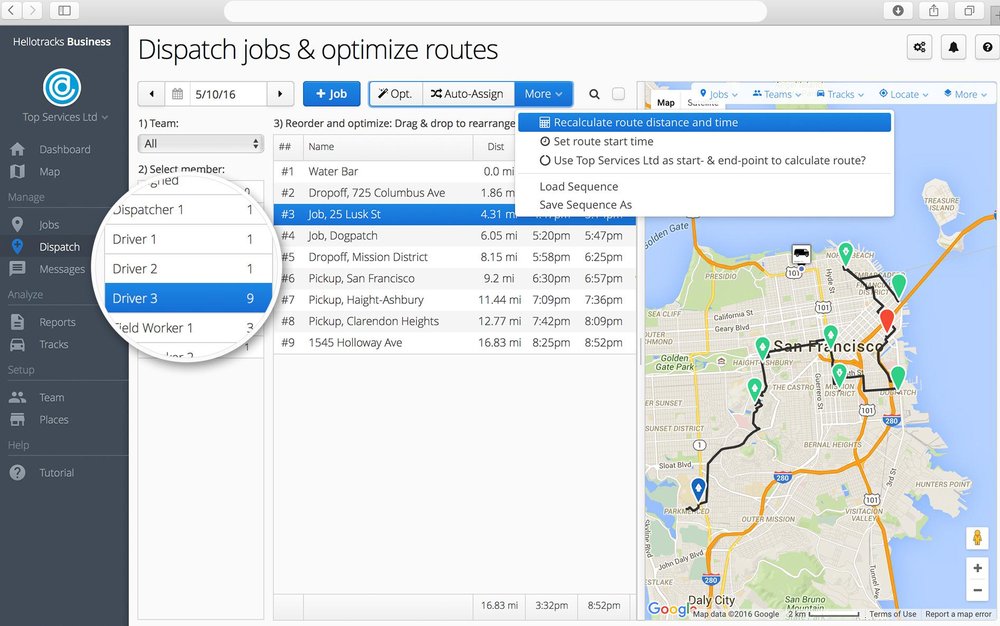The width and height of the screenshot is (1000, 626).
Task: Click the blue Job button to add a job
Action: click(x=331, y=93)
